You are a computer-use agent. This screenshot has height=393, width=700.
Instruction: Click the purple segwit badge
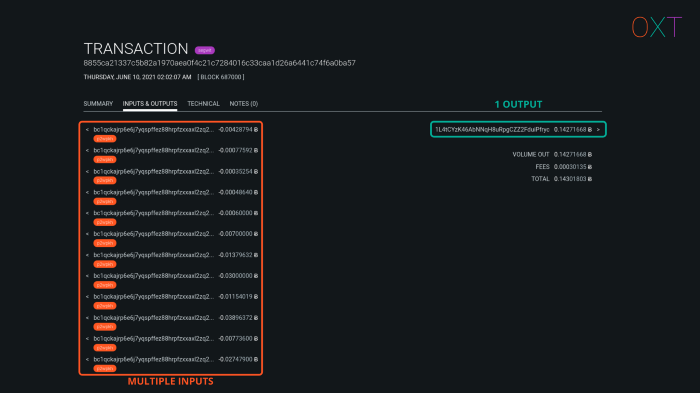point(204,50)
